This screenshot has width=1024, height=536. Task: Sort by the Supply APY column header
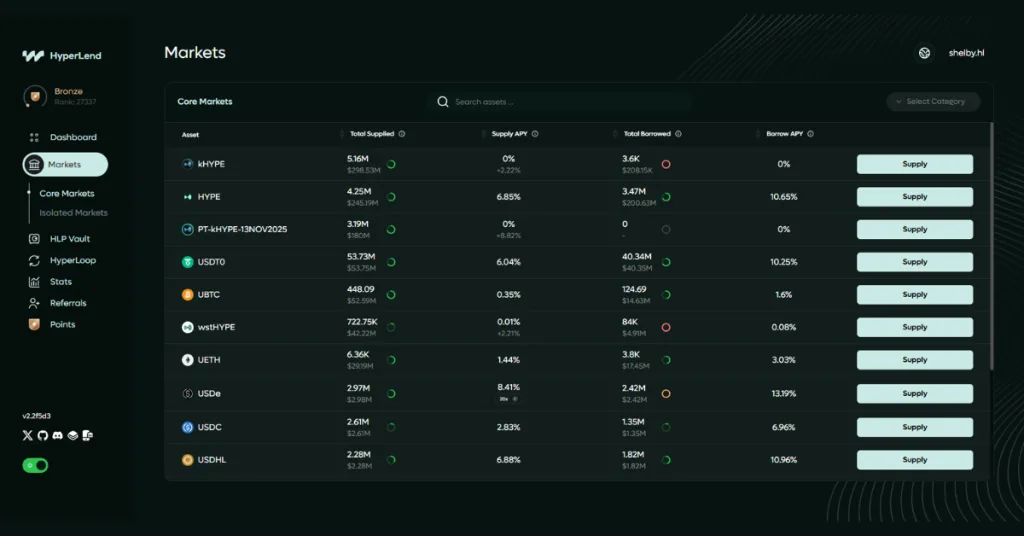[x=509, y=134]
